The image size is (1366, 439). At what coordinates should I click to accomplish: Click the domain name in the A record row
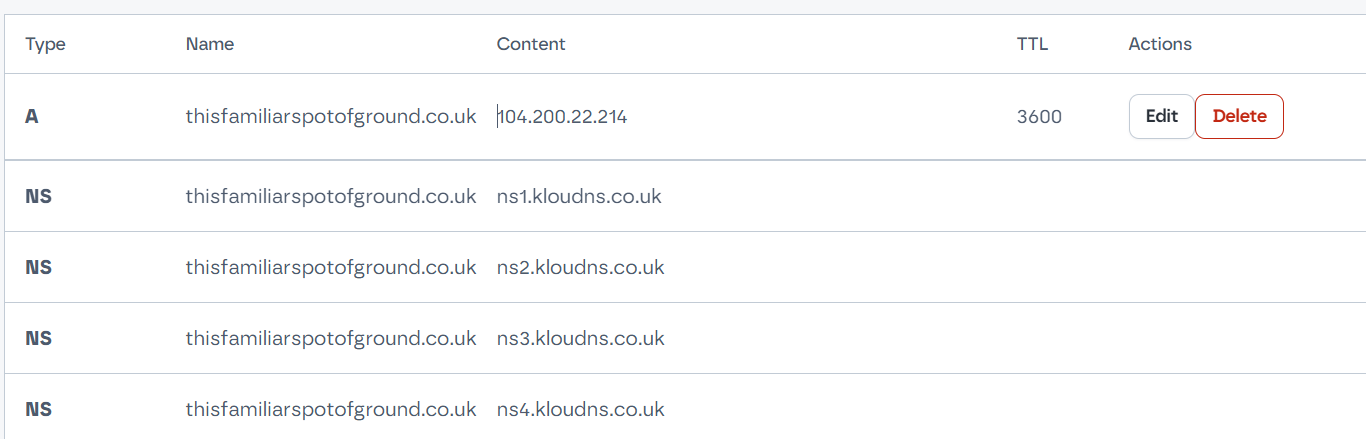[331, 117]
